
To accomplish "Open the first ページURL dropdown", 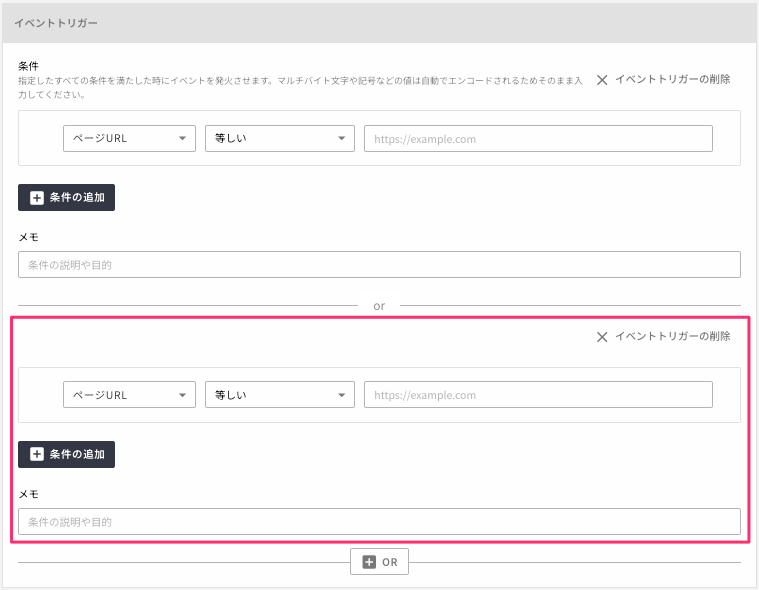I will (129, 138).
